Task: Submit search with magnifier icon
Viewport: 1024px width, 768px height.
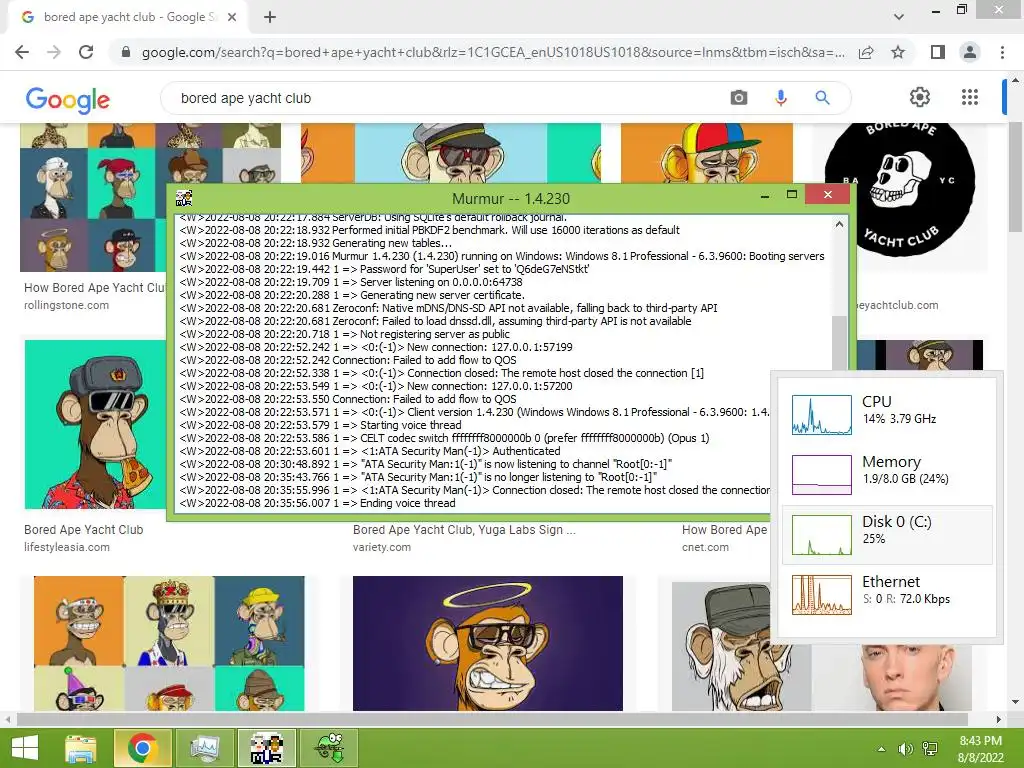Action: 822,98
